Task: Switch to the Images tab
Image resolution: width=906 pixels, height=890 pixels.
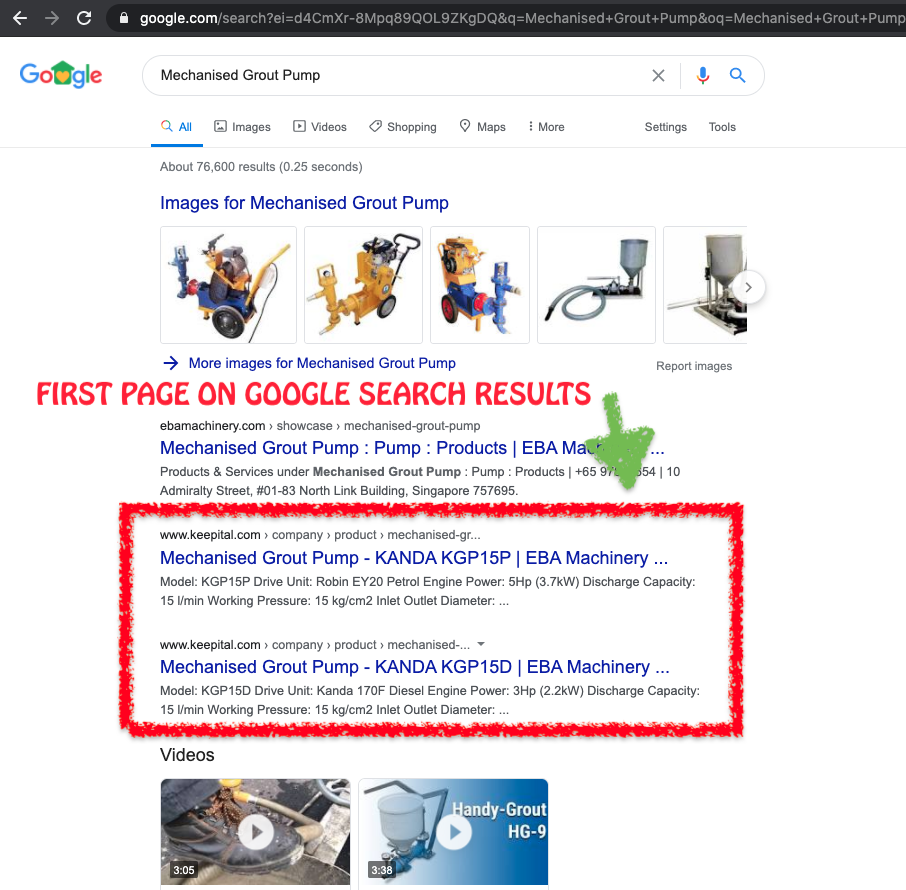Action: [x=242, y=127]
